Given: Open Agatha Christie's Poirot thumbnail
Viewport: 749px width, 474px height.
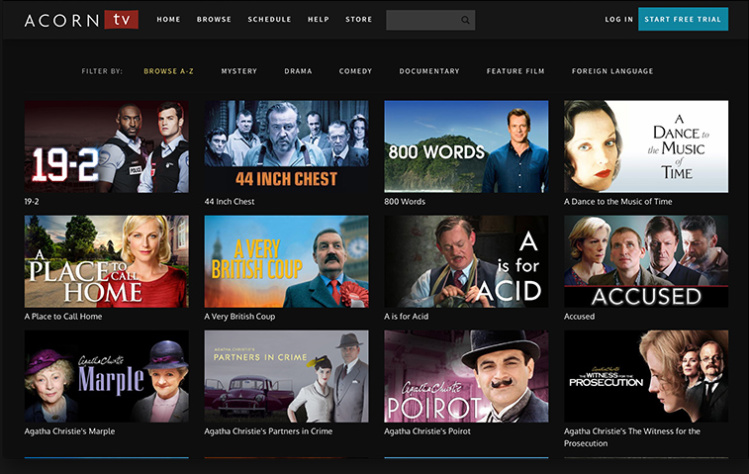Looking at the screenshot, I should (x=466, y=377).
